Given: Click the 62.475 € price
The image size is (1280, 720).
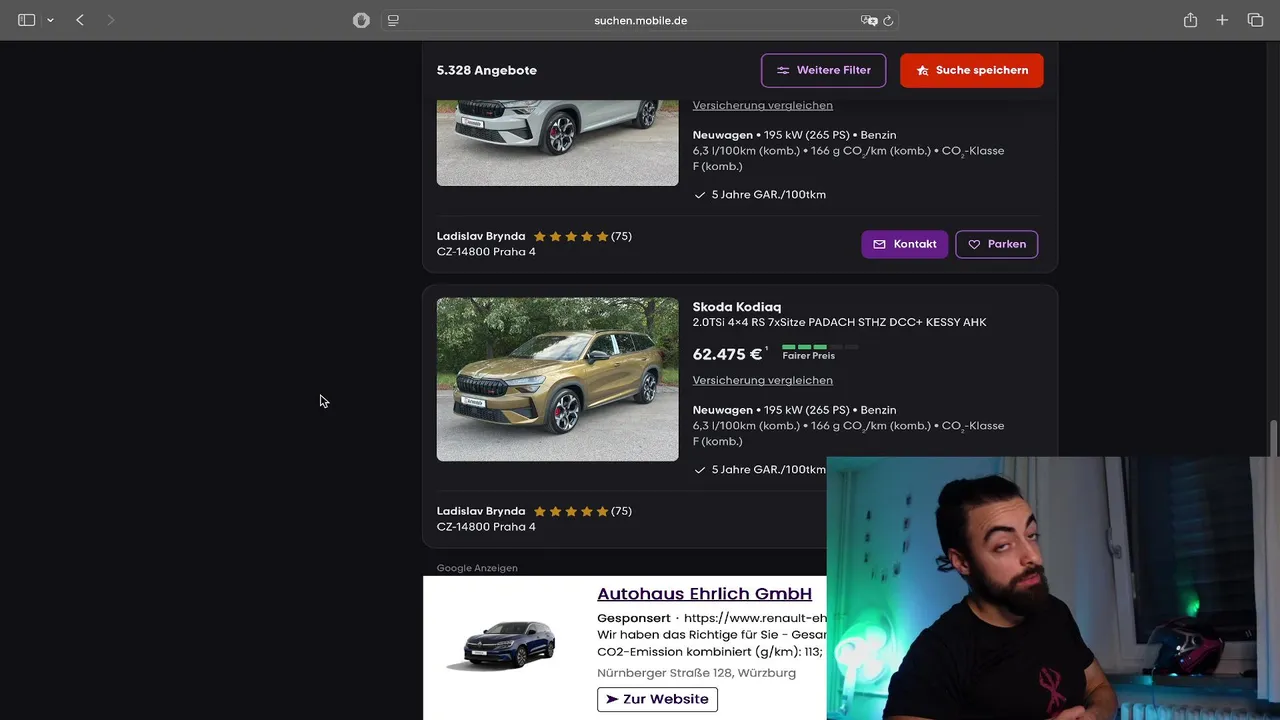Looking at the screenshot, I should (x=727, y=354).
